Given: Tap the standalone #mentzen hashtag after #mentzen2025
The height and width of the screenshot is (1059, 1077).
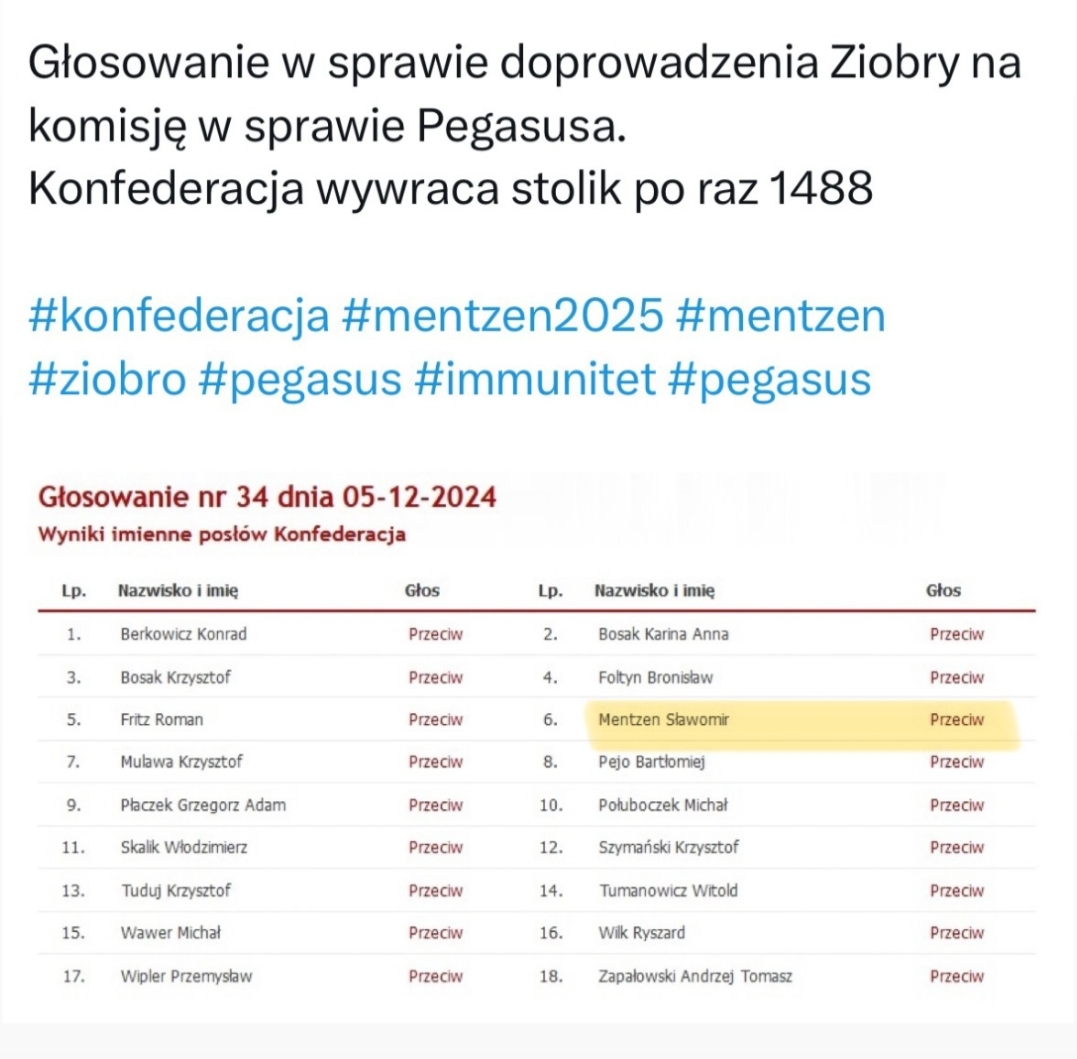Looking at the screenshot, I should pyautogui.click(x=781, y=318).
